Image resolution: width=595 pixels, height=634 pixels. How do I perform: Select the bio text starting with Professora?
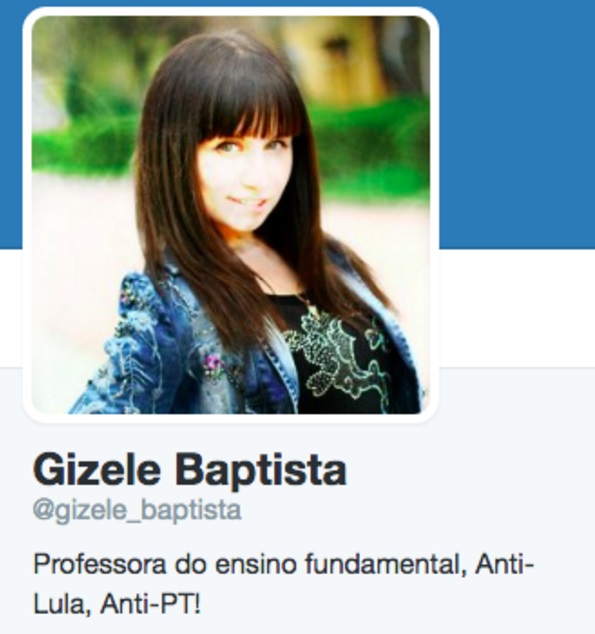pos(284,584)
